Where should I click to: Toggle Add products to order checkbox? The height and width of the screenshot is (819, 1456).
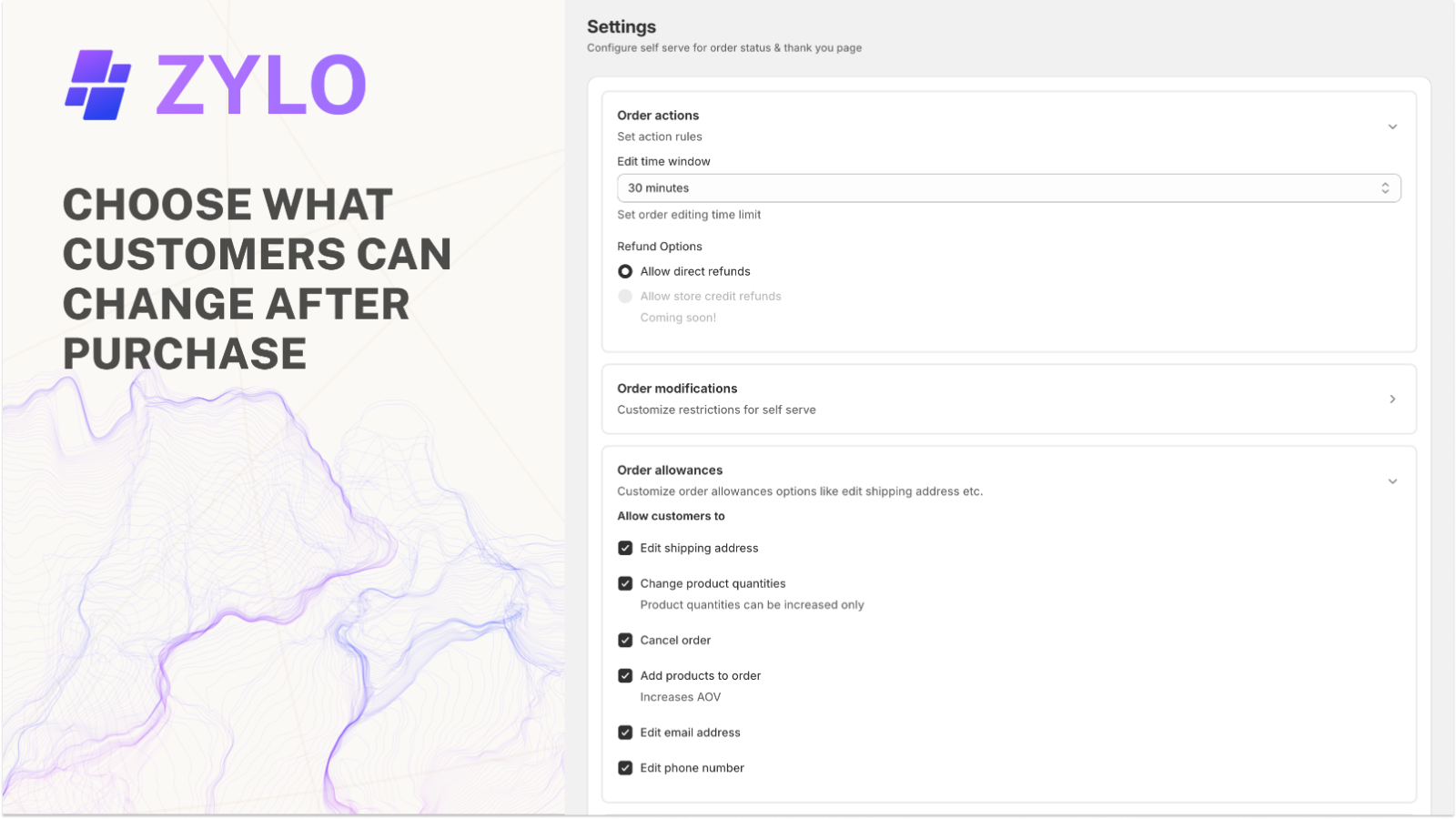coord(625,675)
